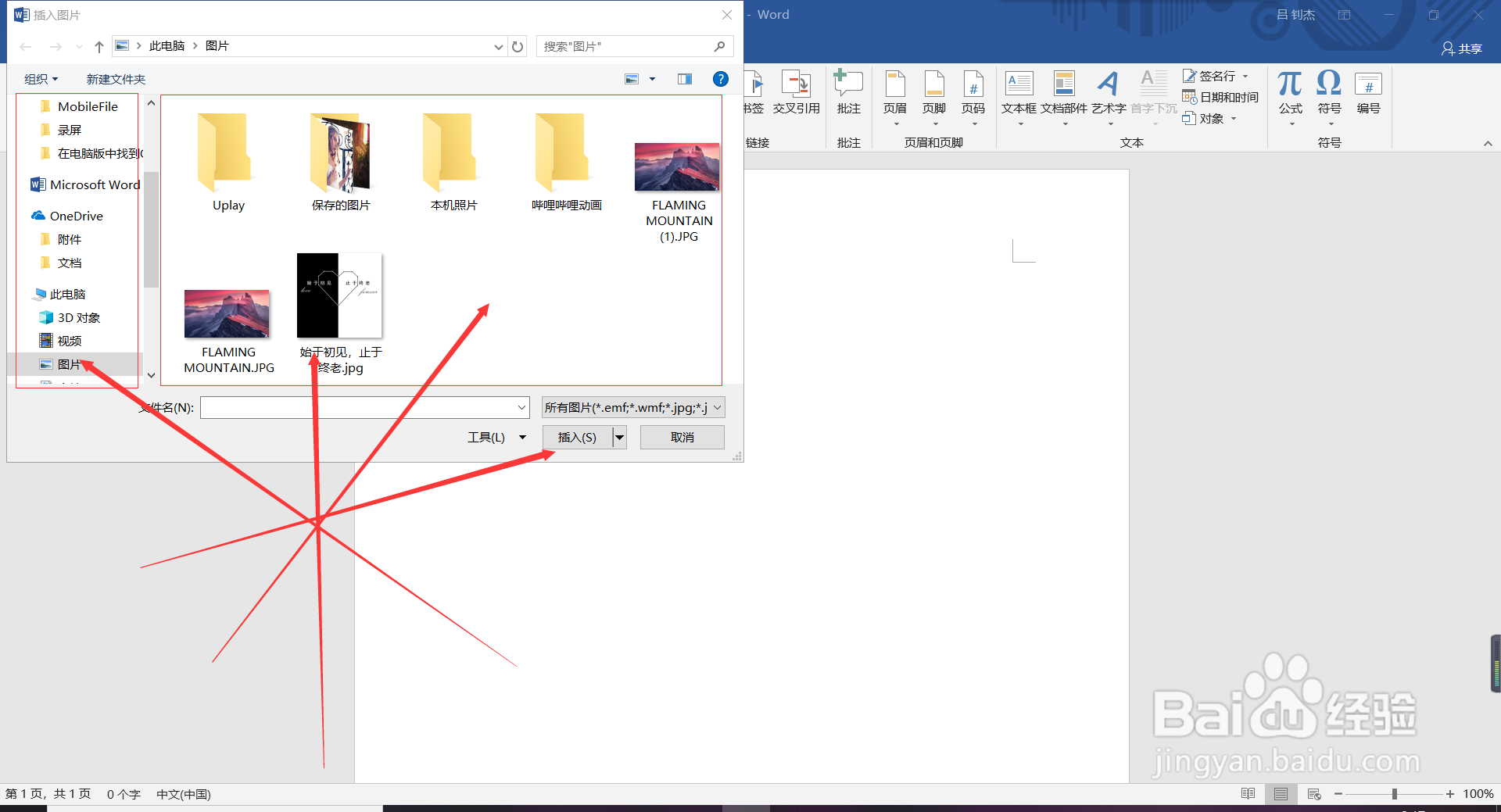Viewport: 1501px width, 812px height.
Task: Expand the 插入(S) button's dropdown arrow
Action: tap(618, 437)
